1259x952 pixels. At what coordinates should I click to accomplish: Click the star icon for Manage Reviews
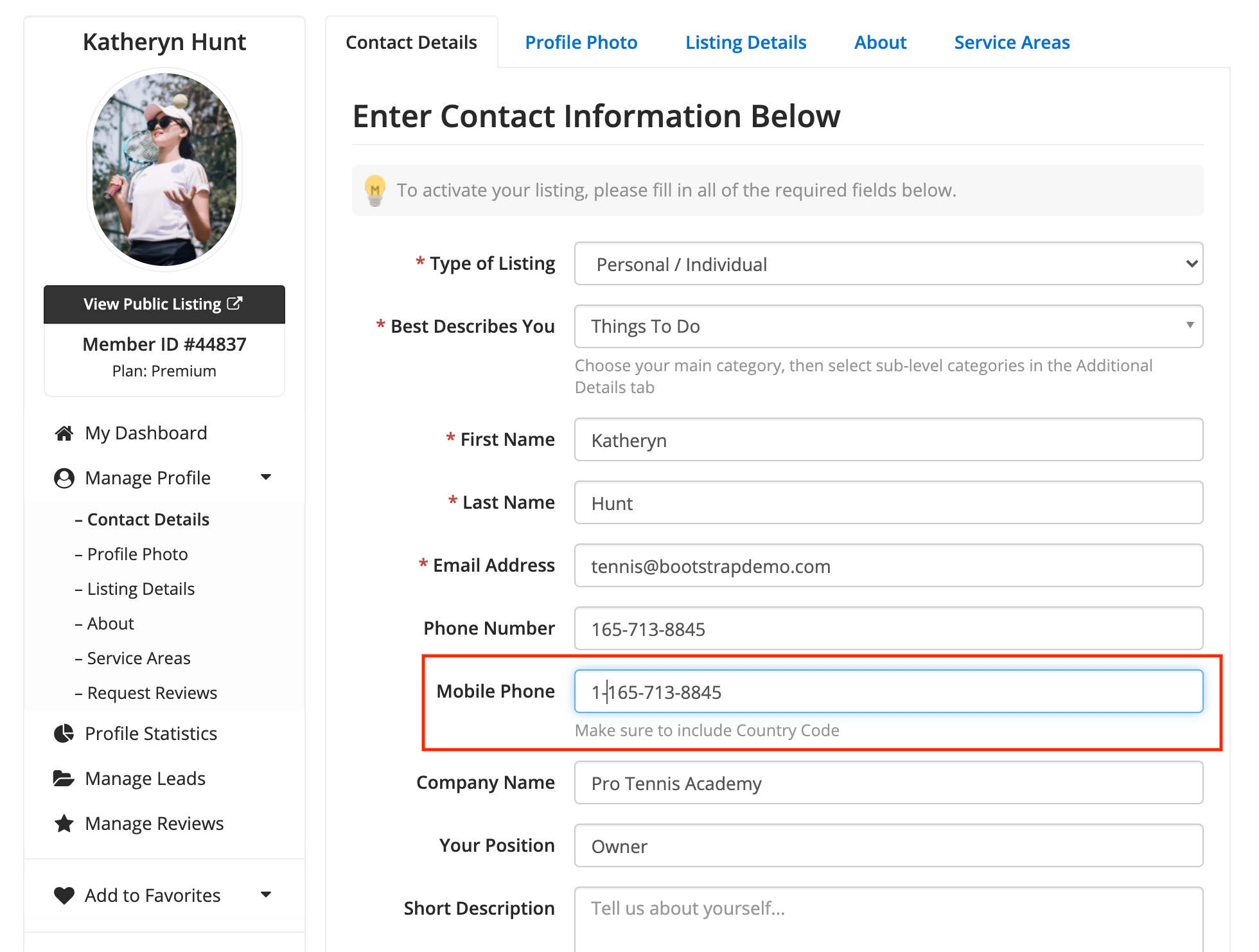click(64, 824)
